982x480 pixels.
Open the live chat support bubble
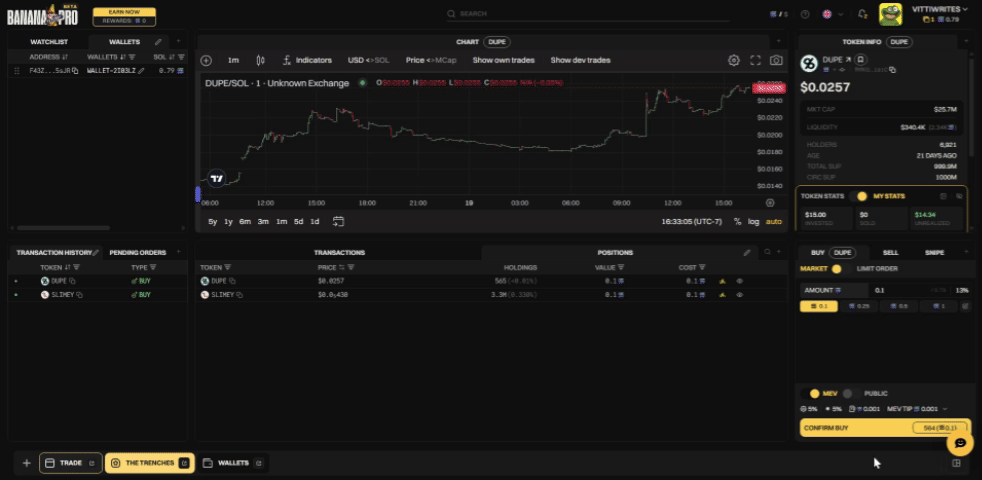[x=959, y=442]
